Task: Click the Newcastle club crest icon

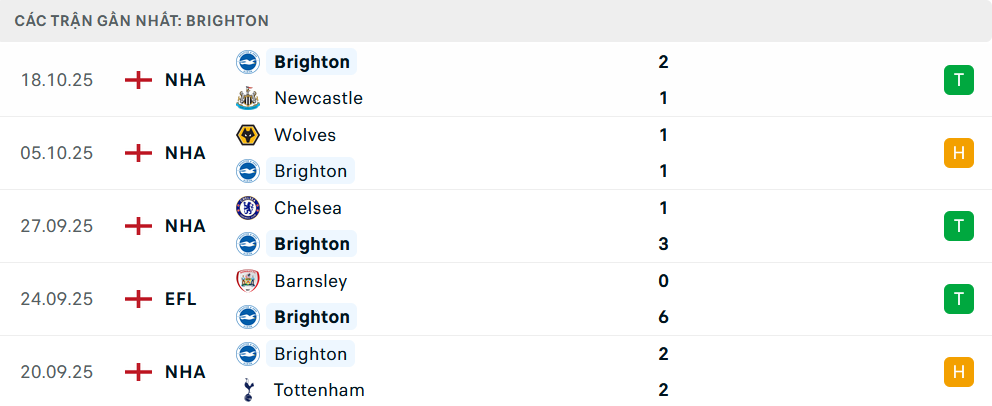Action: click(247, 98)
